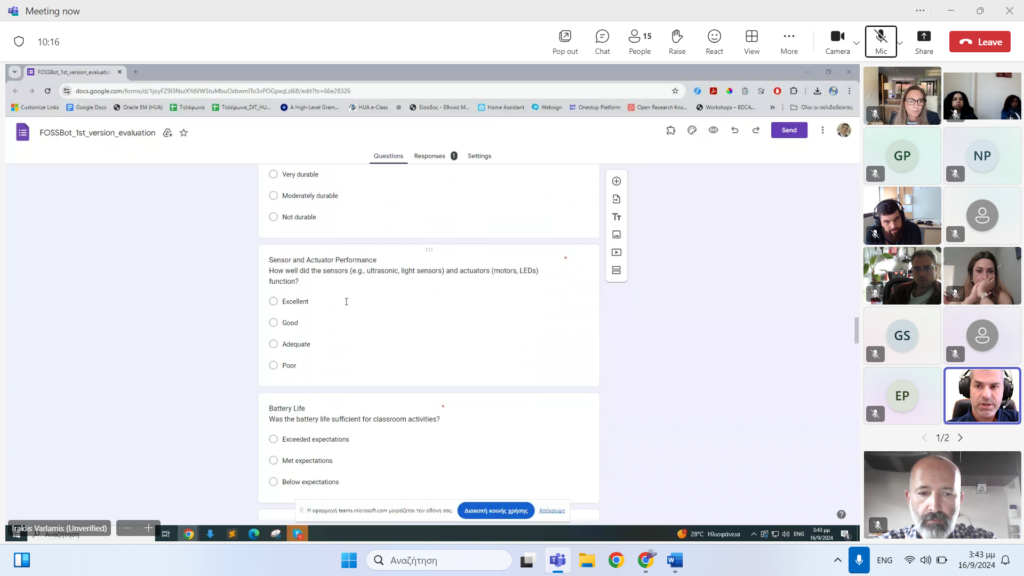Switch to the Responses tab
Image resolution: width=1024 pixels, height=576 pixels.
pyautogui.click(x=435, y=156)
